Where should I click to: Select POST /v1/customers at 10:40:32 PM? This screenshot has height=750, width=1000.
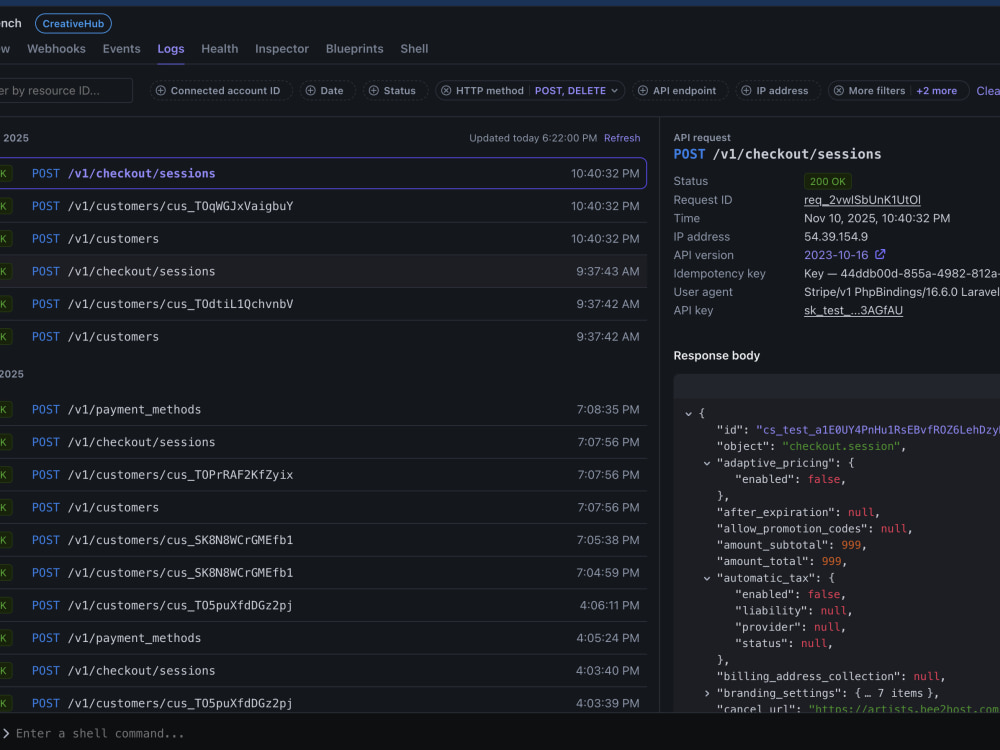322,239
